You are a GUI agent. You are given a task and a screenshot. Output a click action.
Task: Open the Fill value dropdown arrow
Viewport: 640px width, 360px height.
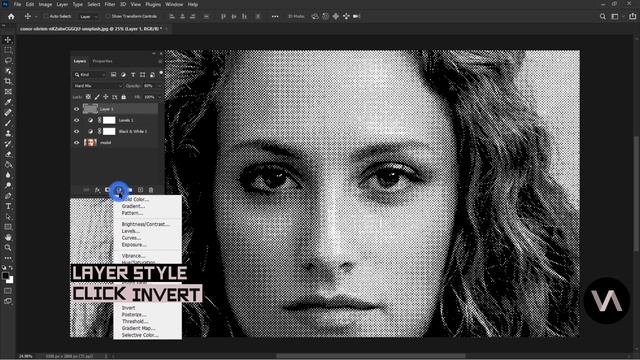160,97
